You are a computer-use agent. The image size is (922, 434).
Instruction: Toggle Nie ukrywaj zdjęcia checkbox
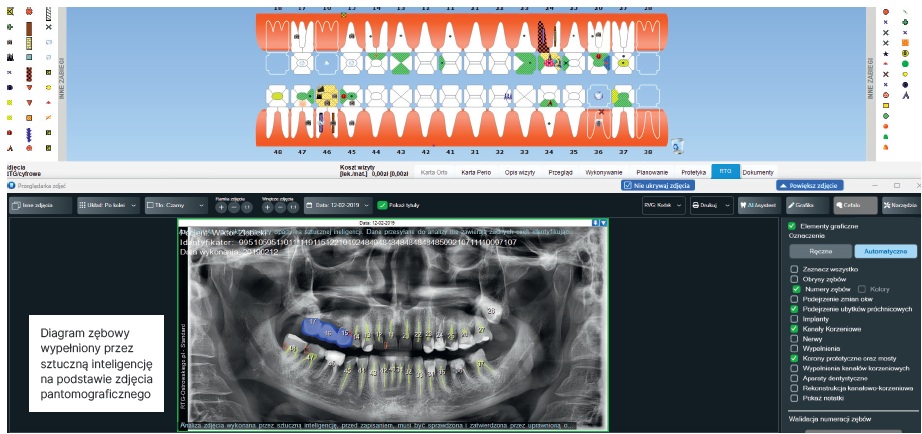[x=627, y=185]
